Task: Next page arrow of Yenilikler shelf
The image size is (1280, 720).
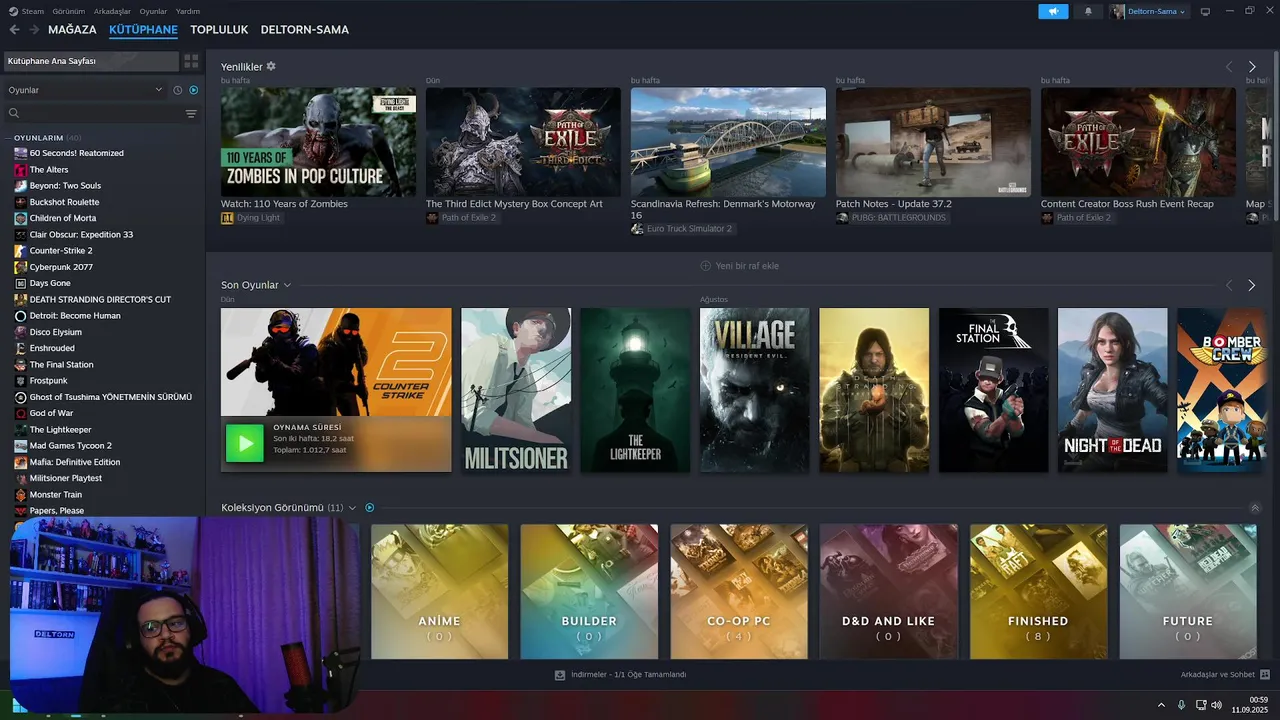Action: (x=1251, y=67)
